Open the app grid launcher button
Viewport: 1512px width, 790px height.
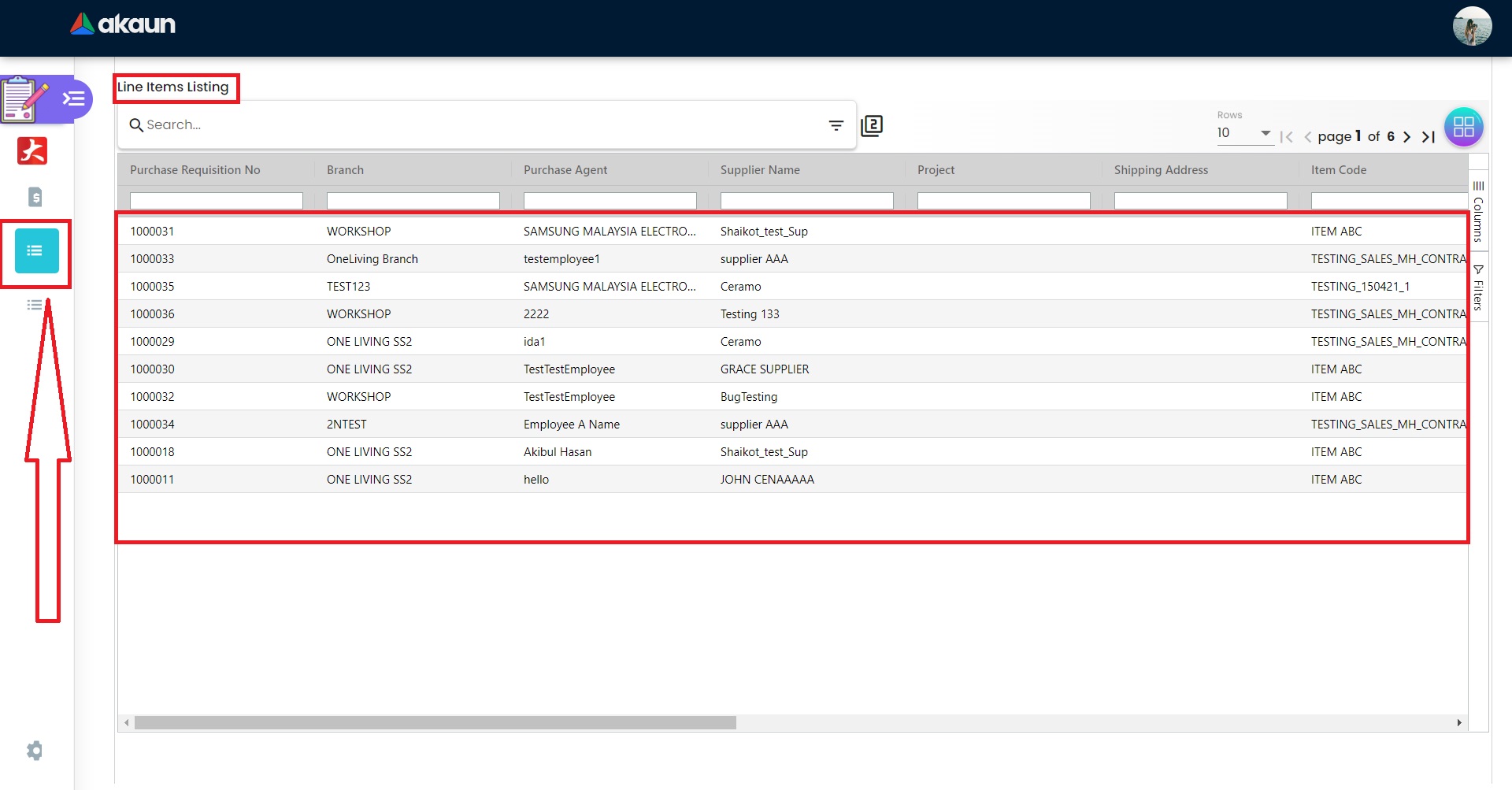pos(1463,127)
